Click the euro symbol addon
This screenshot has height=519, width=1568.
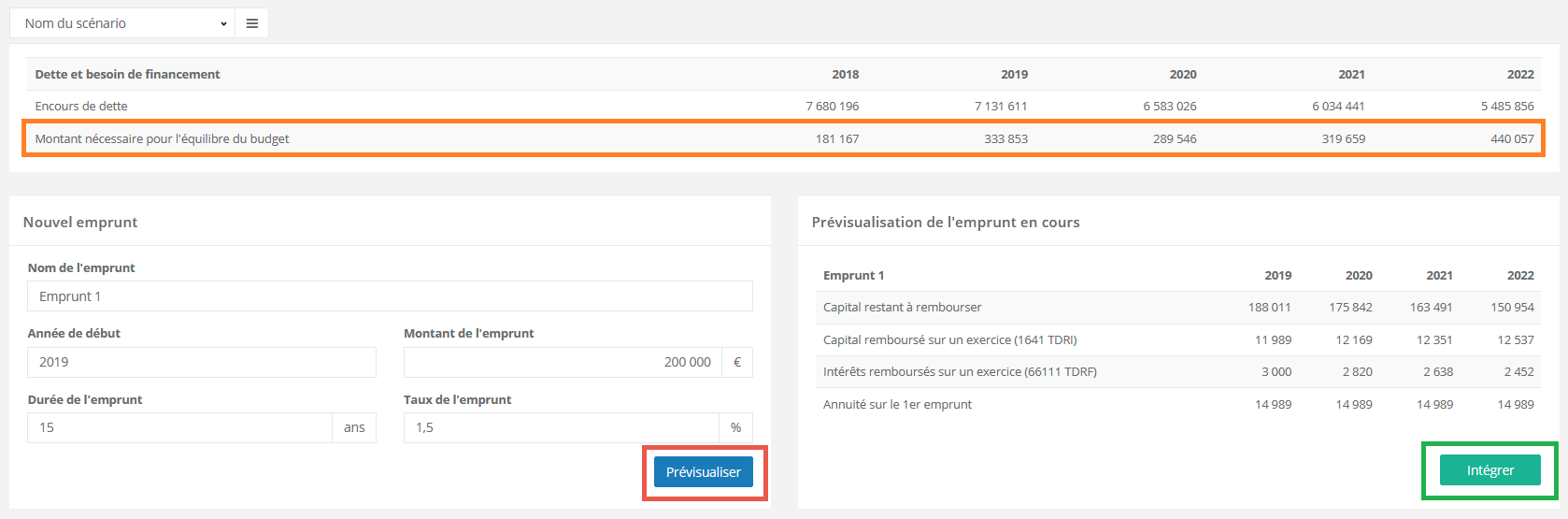tap(737, 362)
